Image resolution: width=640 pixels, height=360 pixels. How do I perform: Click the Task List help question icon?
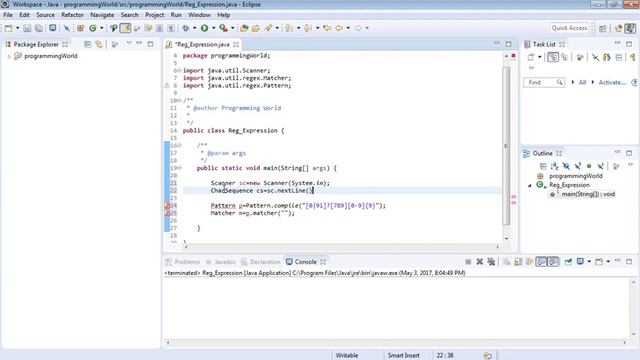tap(634, 82)
